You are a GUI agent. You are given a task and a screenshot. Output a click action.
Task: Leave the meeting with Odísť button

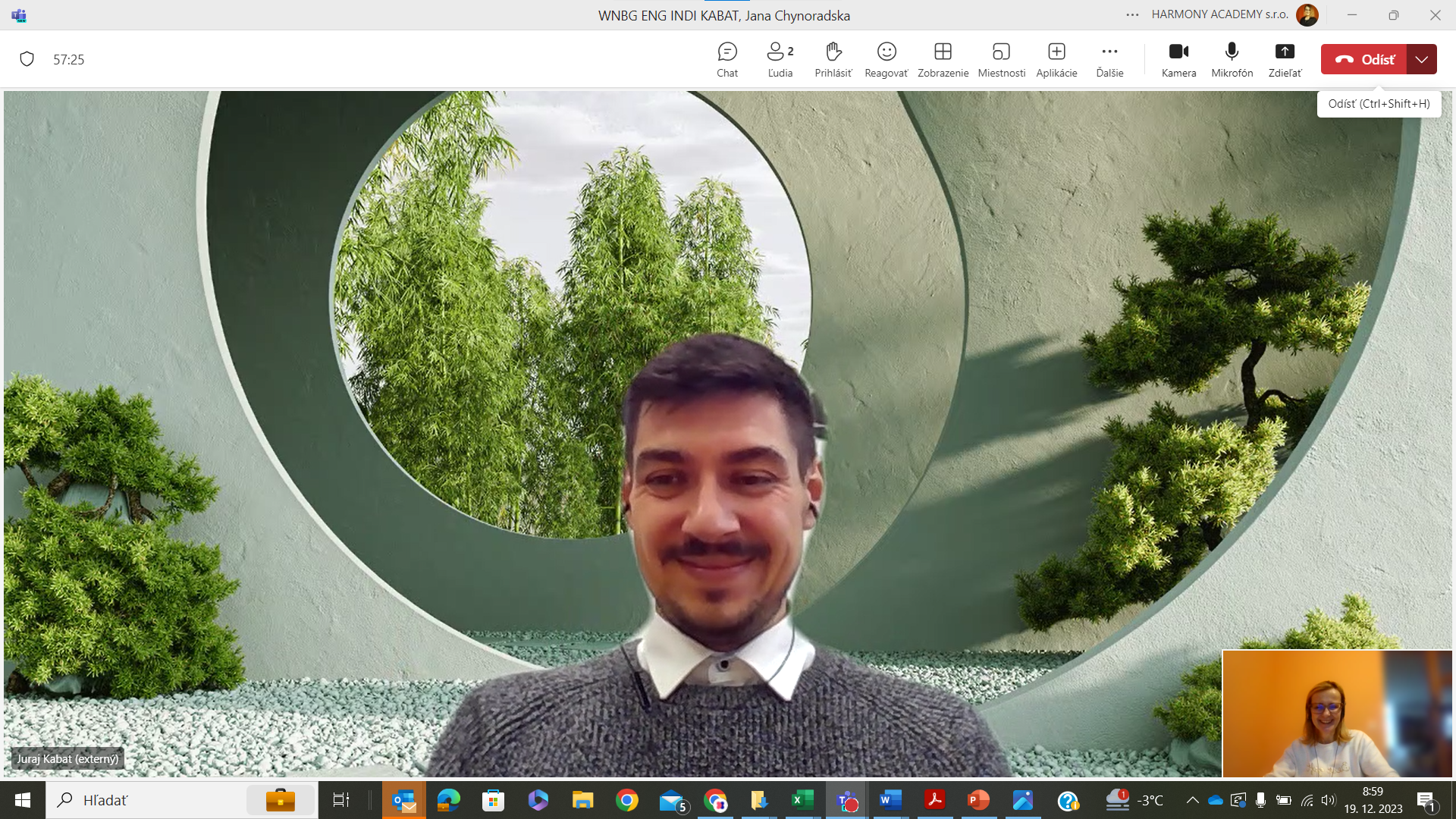point(1364,59)
